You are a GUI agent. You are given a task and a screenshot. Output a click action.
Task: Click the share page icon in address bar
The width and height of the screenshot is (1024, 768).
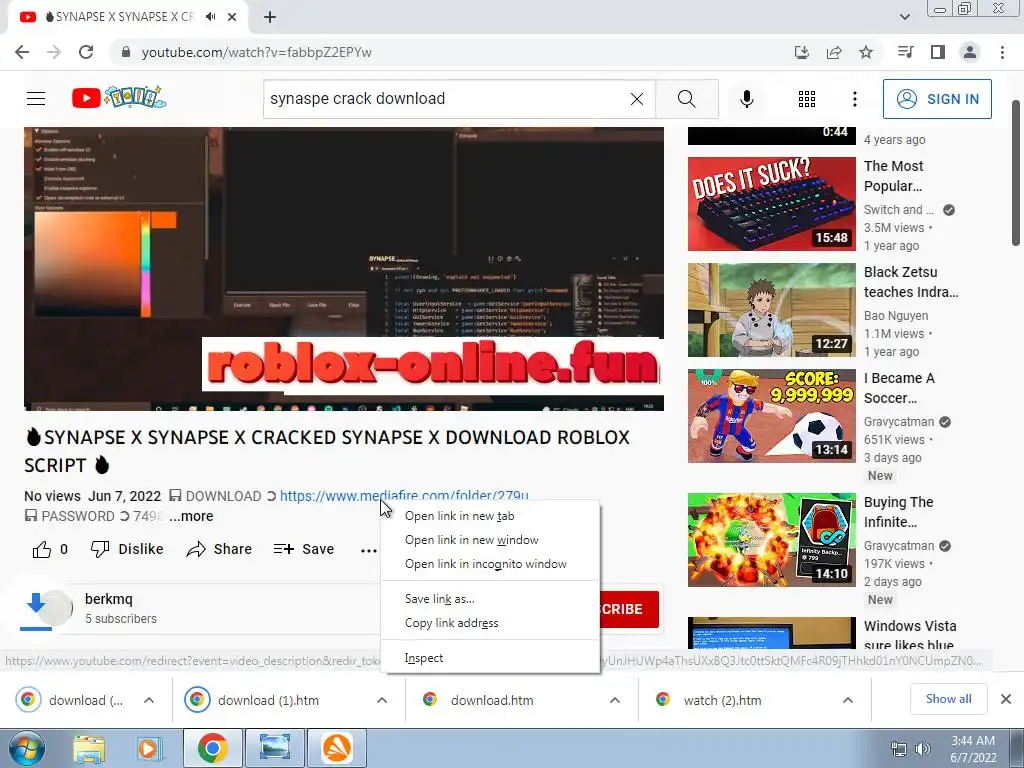click(x=834, y=52)
